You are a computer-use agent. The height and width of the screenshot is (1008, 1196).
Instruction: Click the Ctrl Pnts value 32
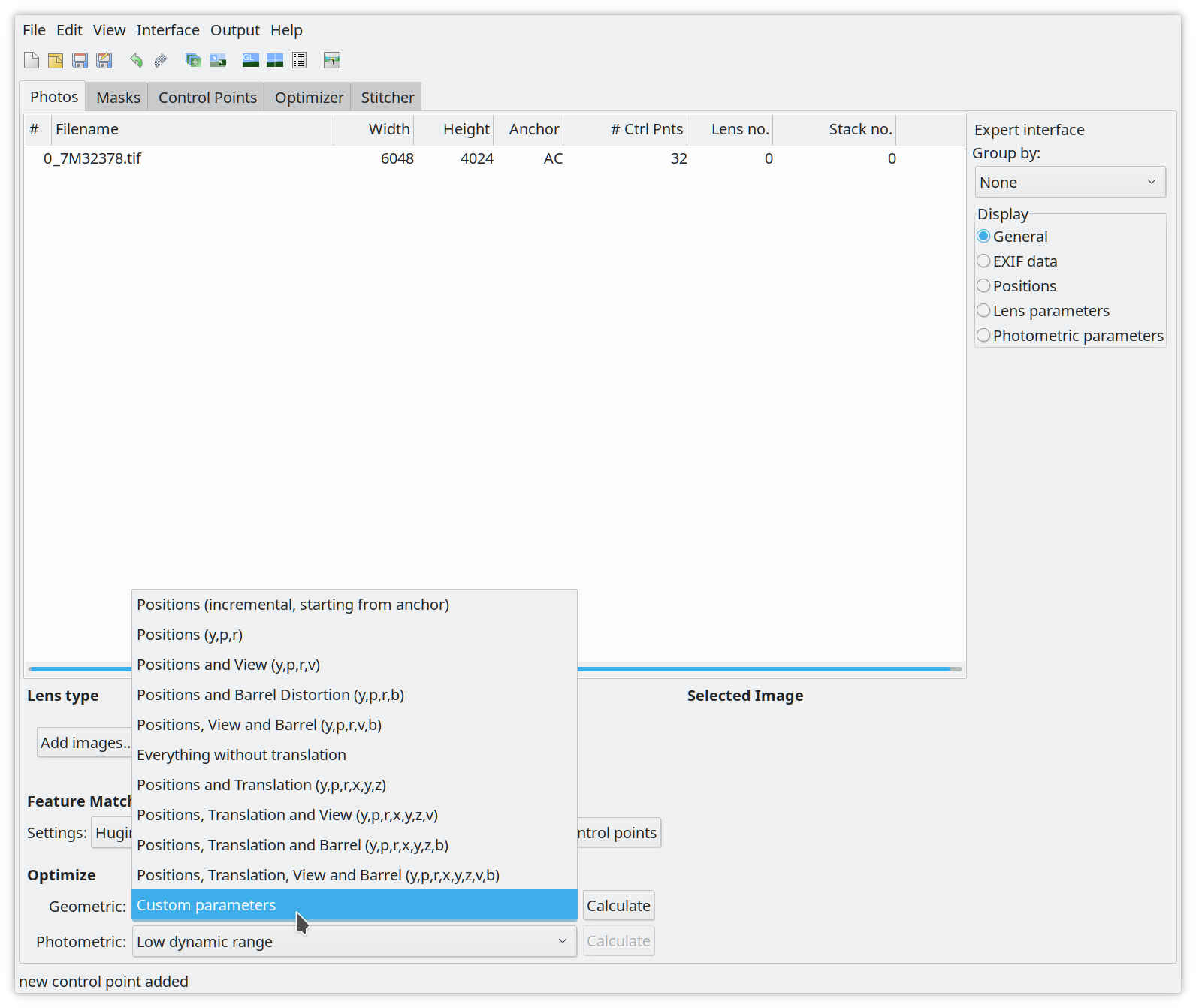coord(679,158)
